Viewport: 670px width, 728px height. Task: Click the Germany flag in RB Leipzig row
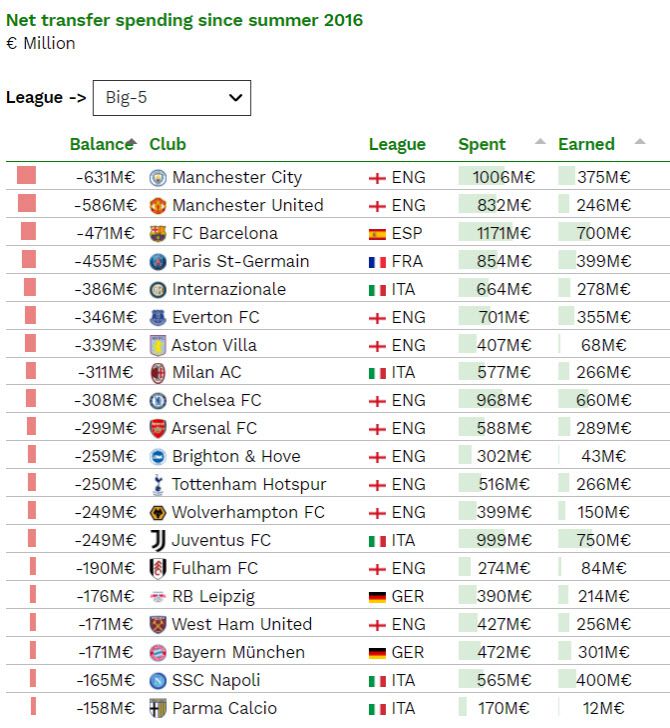click(x=377, y=596)
